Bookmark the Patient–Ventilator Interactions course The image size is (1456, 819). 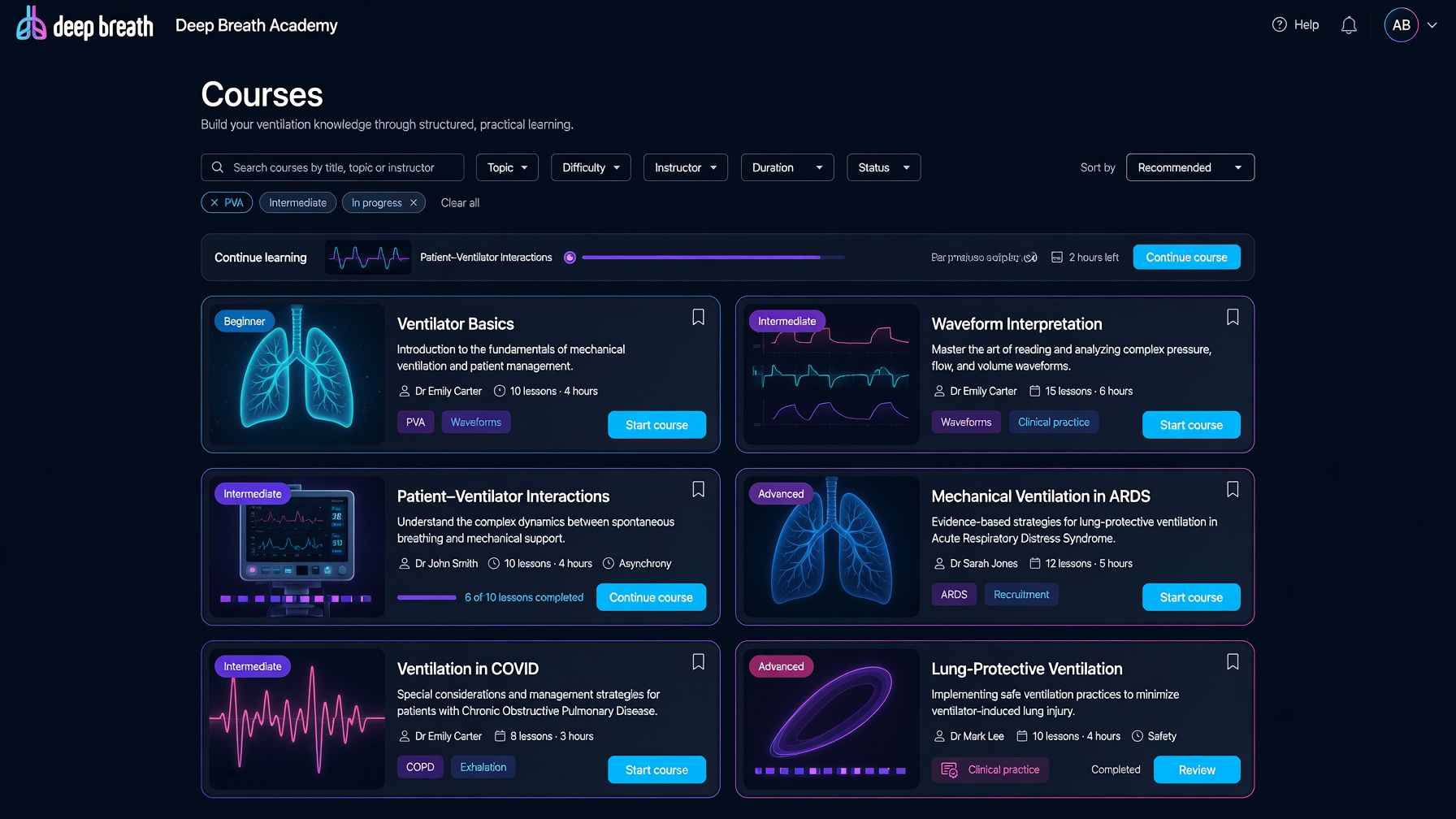point(698,489)
